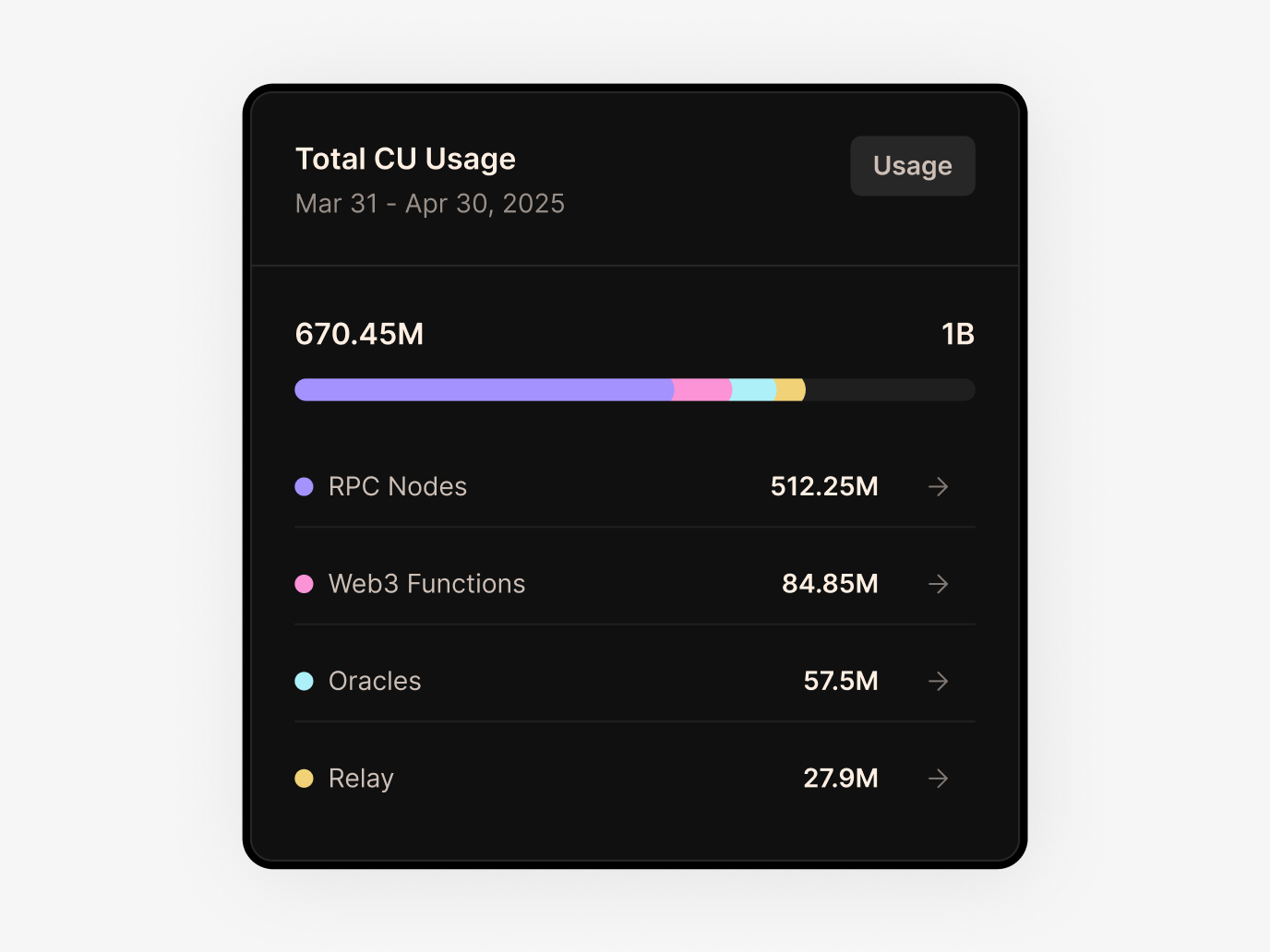Select the RPC Nodes row
The width and height of the screenshot is (1270, 952).
634,486
